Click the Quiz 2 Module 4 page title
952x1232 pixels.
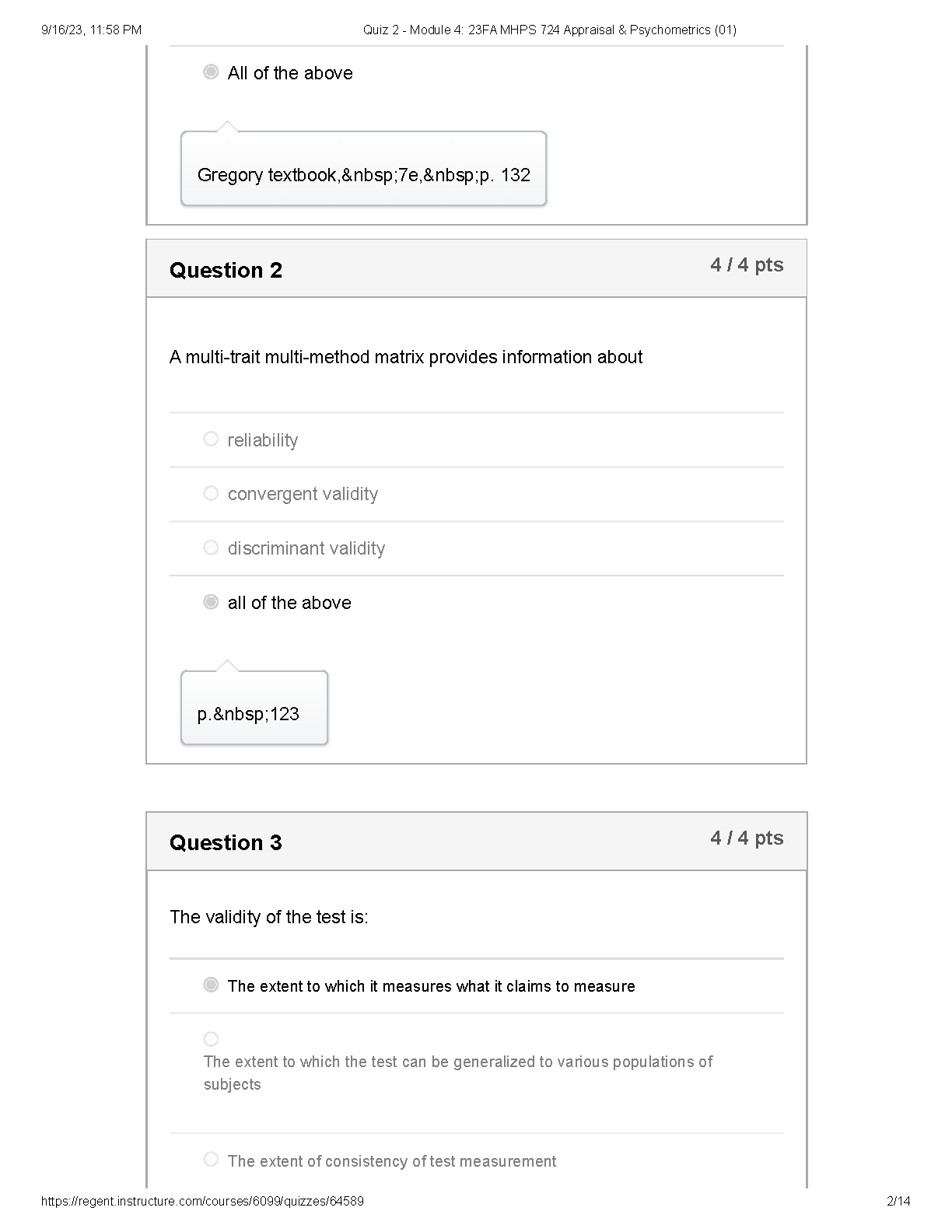(x=550, y=30)
